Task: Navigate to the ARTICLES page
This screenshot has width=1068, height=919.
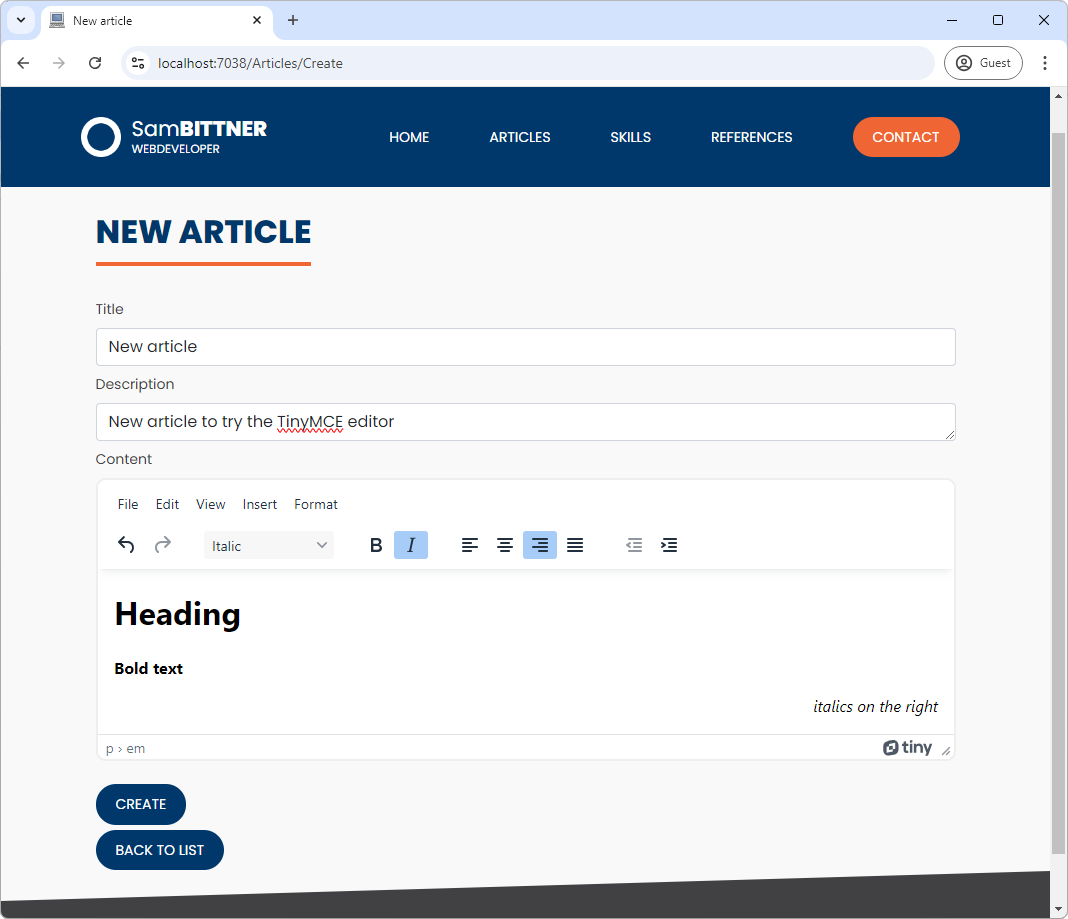Action: [519, 137]
